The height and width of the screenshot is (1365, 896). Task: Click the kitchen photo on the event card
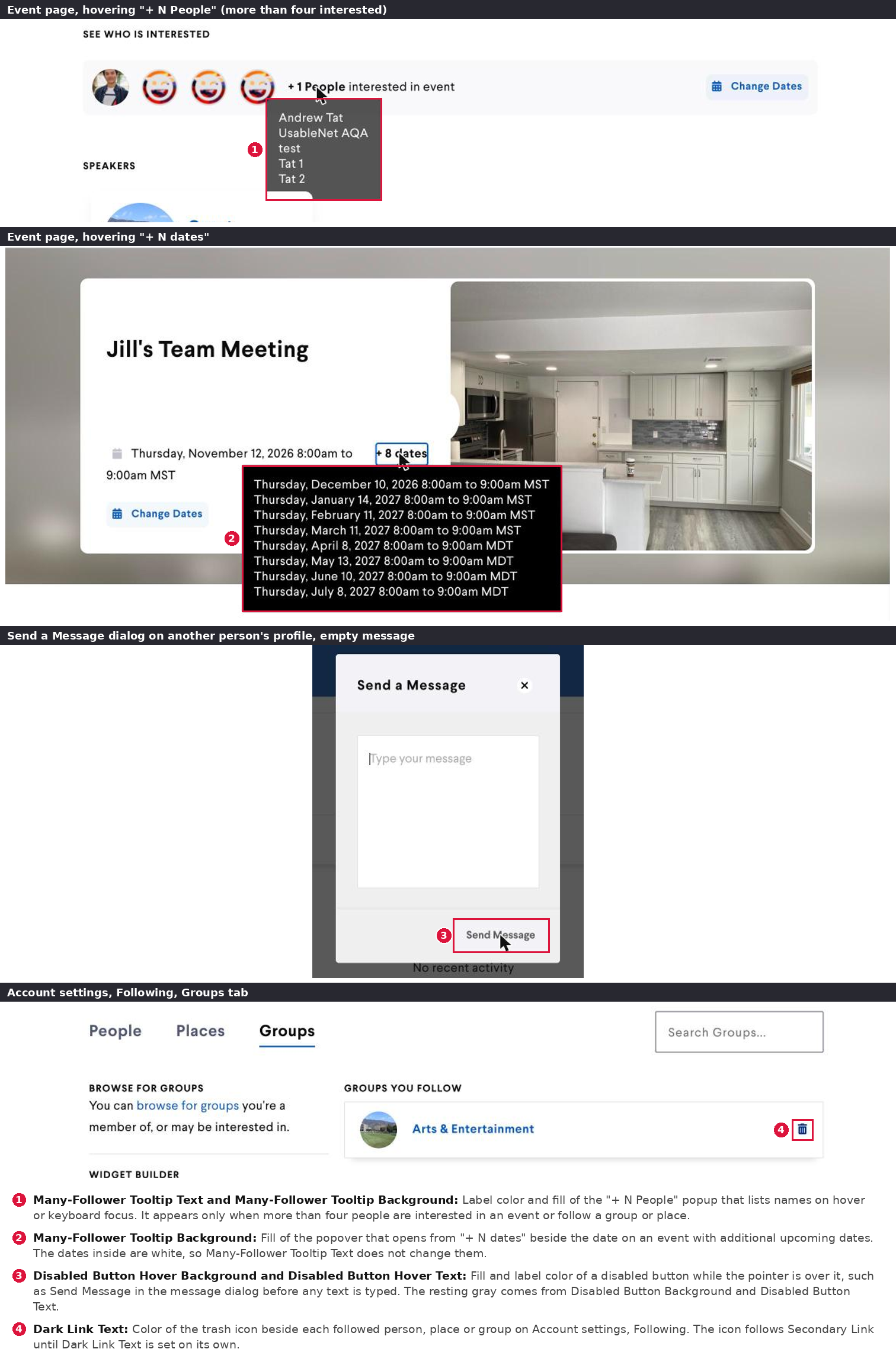coord(631,416)
